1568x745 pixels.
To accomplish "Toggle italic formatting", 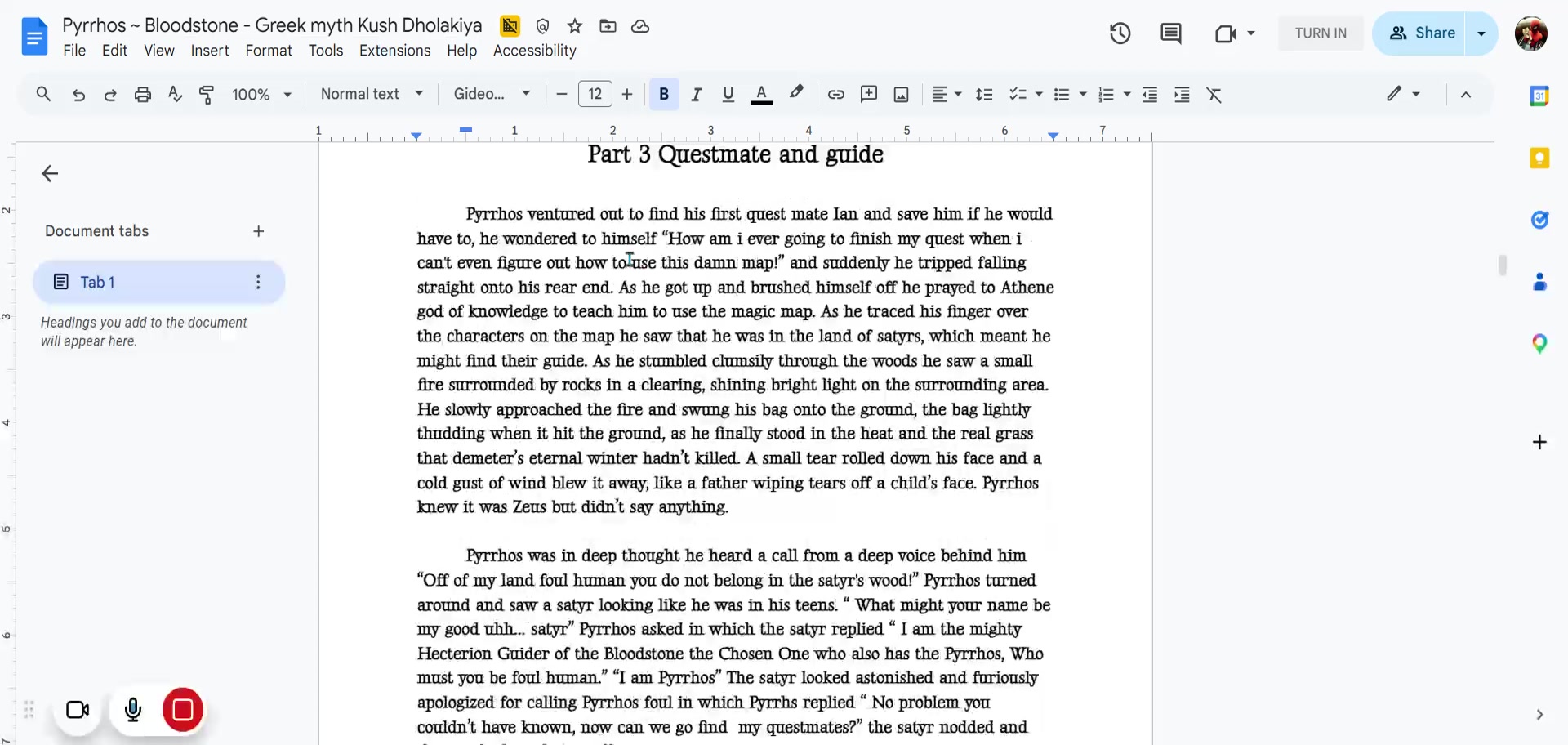I will [696, 95].
